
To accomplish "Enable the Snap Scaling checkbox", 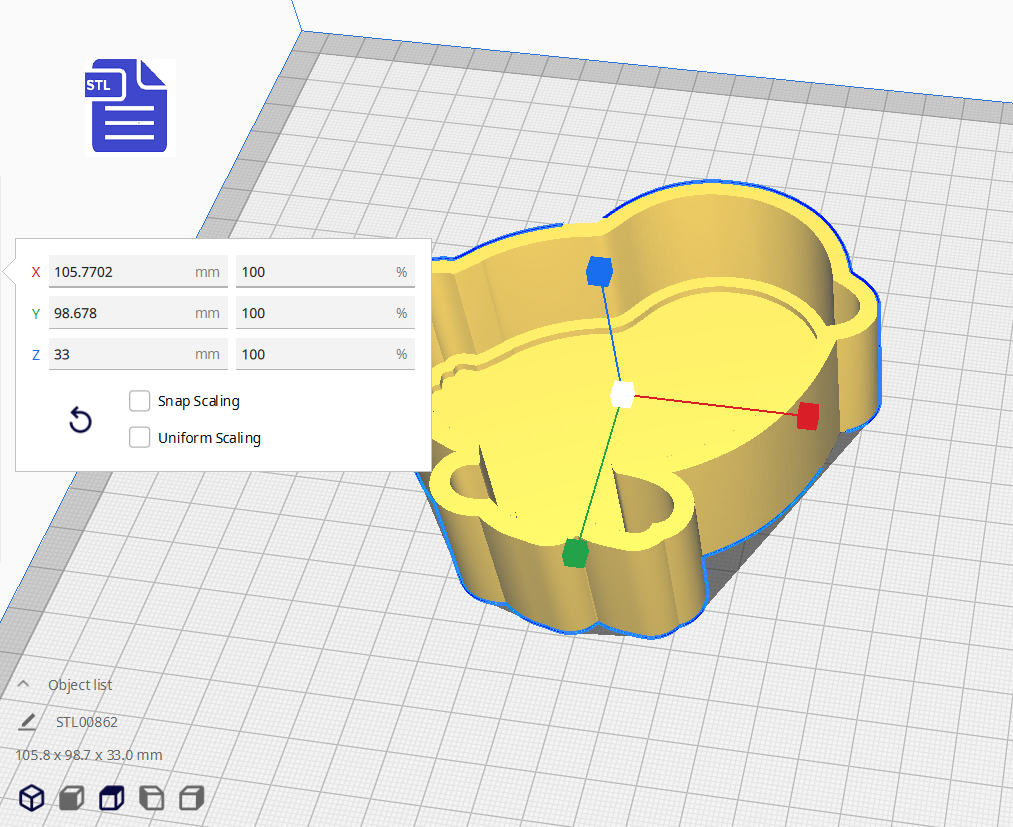I will 140,401.
